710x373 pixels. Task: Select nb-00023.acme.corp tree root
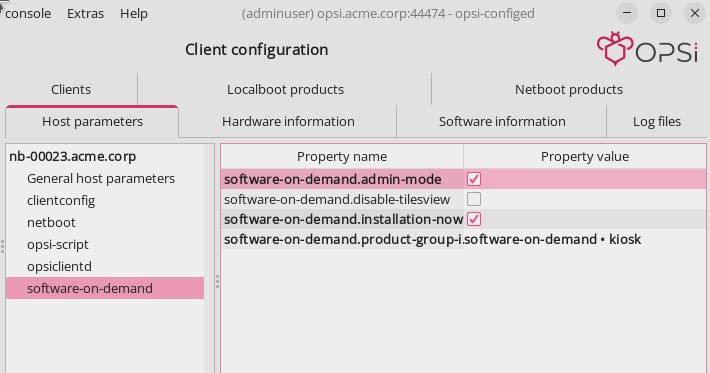[72, 157]
